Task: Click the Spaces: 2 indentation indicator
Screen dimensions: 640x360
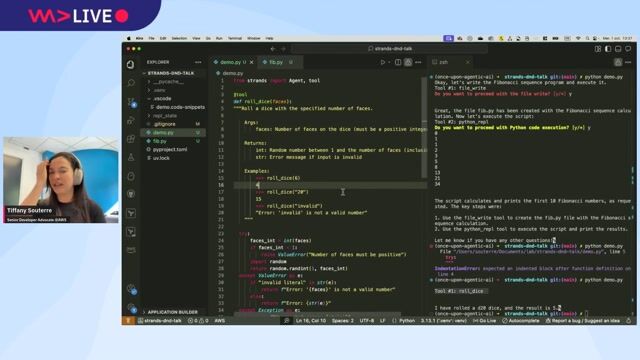Action: pos(343,321)
